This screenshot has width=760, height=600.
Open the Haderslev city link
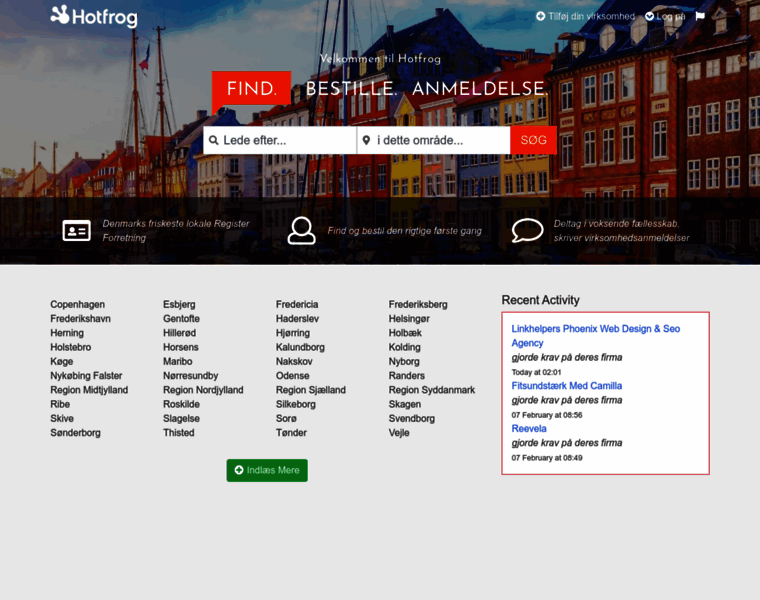click(298, 318)
